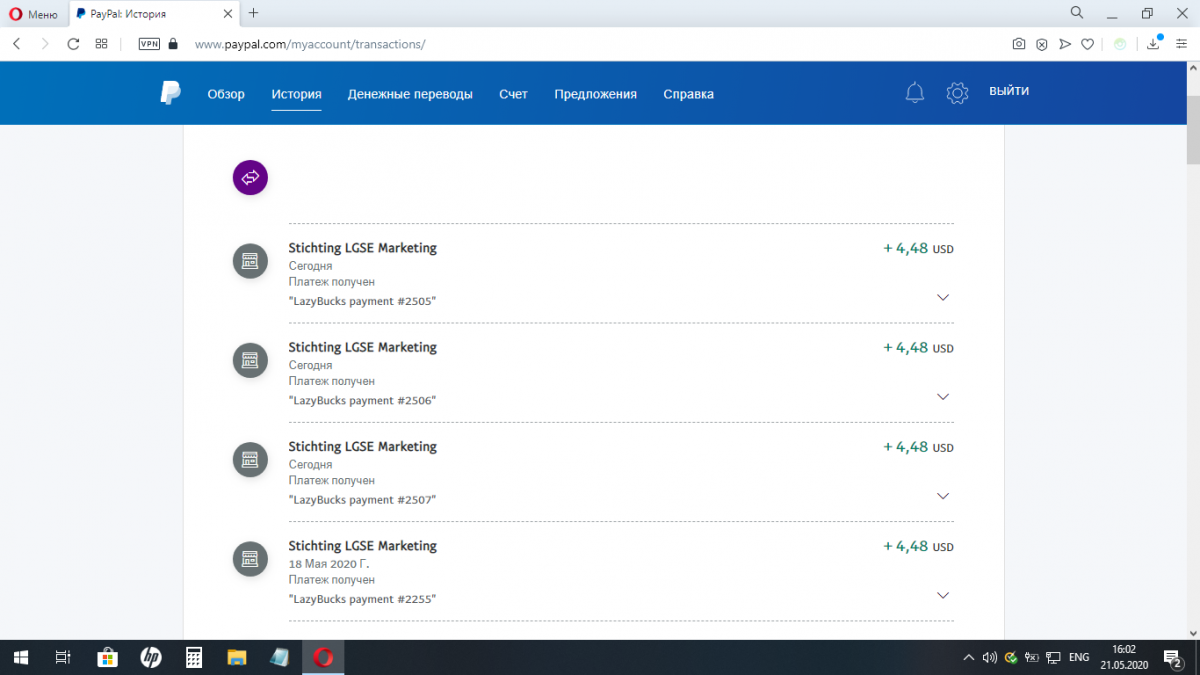Open Task View on taskbar
This screenshot has height=675, width=1200.
coord(62,657)
